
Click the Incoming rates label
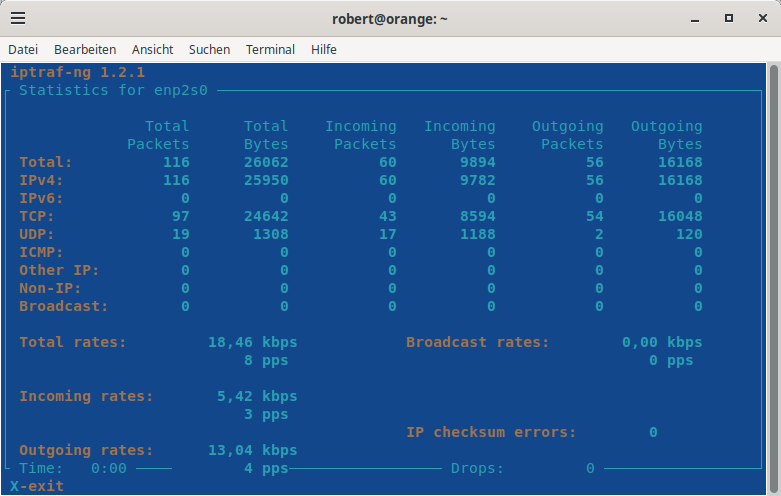(x=87, y=396)
